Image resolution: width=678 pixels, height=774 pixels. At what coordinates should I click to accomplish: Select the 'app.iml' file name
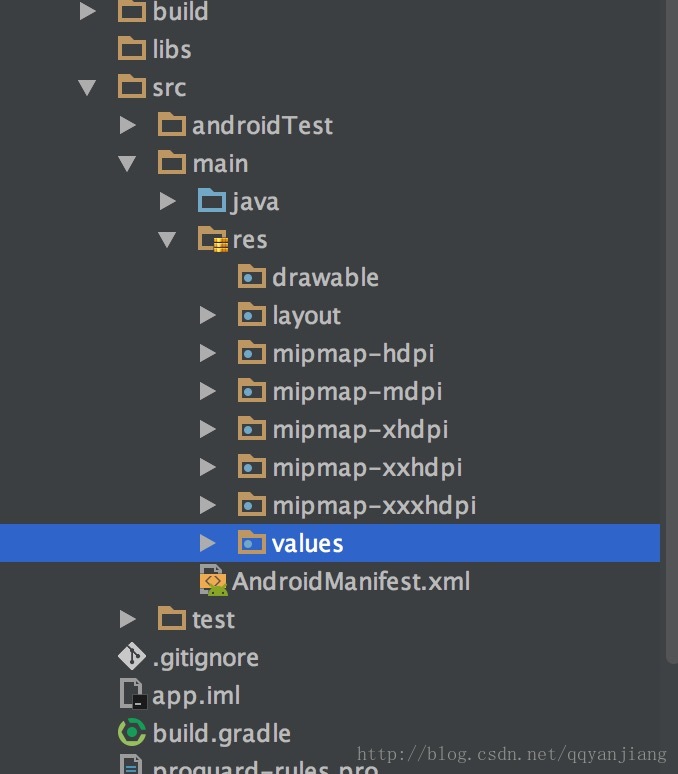point(196,696)
